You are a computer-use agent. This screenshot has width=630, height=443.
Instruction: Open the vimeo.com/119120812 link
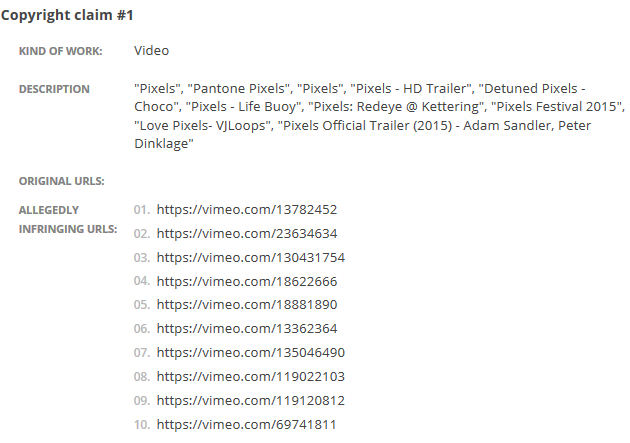pyautogui.click(x=250, y=401)
